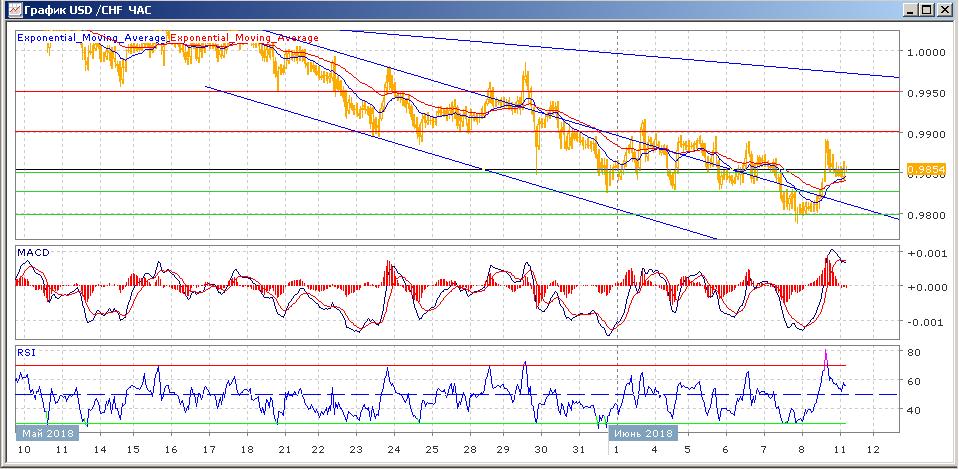Viewport: 959px width, 469px height.
Task: Click the -0.001 MACD scale label
Action: 926,322
